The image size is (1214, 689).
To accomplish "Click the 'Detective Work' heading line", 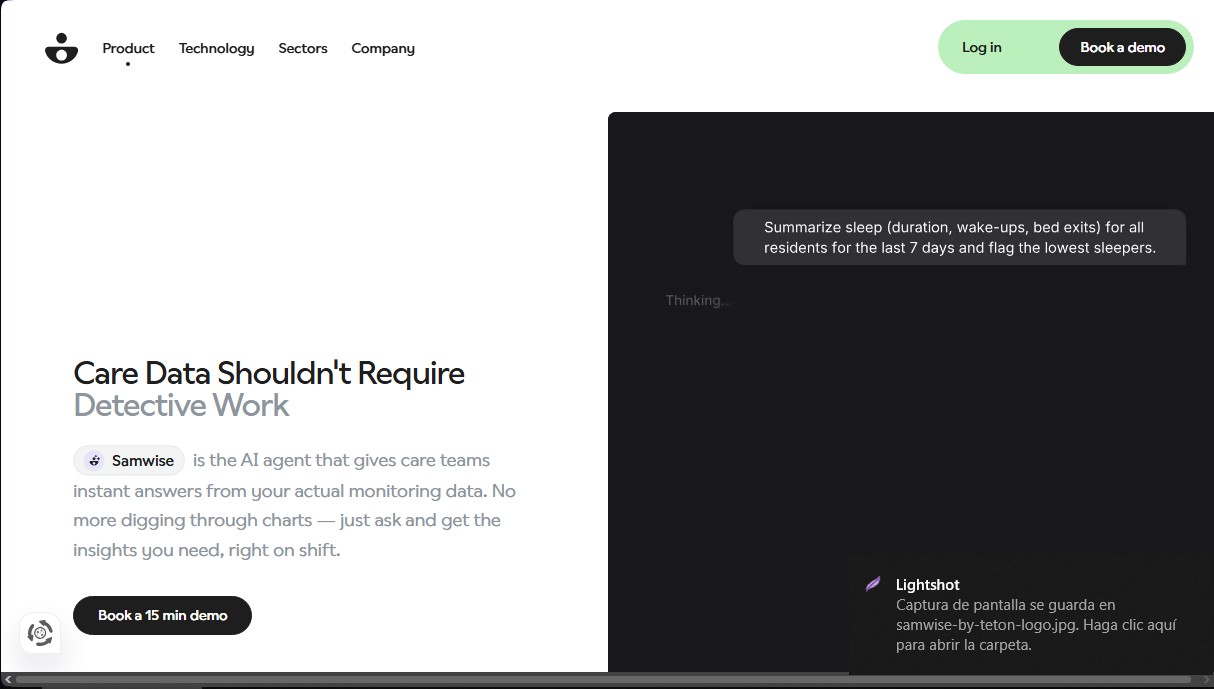I will click(x=181, y=405).
